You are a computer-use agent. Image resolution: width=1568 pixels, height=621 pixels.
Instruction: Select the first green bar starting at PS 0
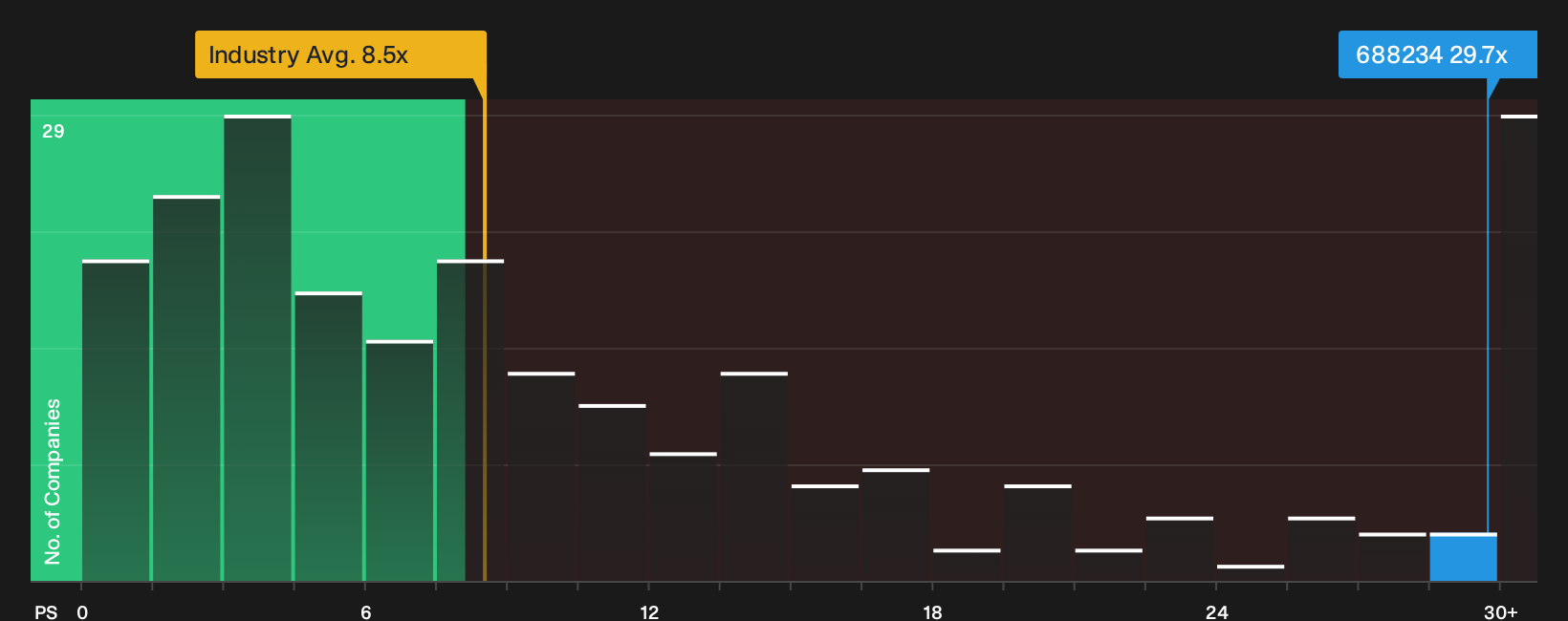[x=116, y=420]
